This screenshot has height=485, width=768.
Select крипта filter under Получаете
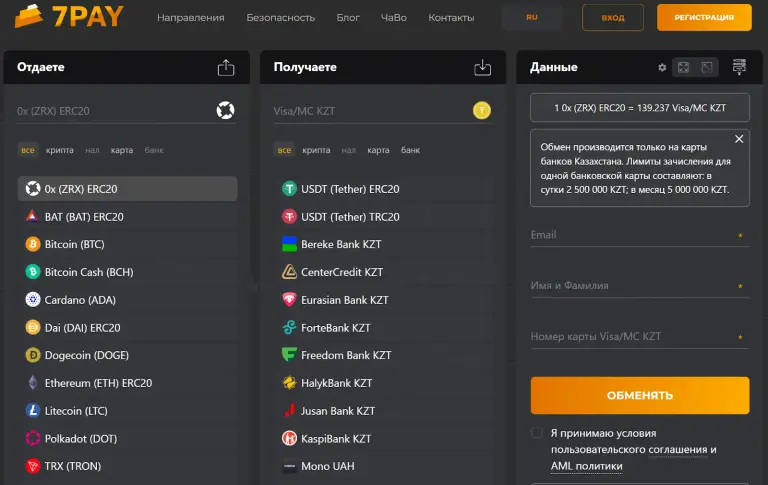(316, 150)
